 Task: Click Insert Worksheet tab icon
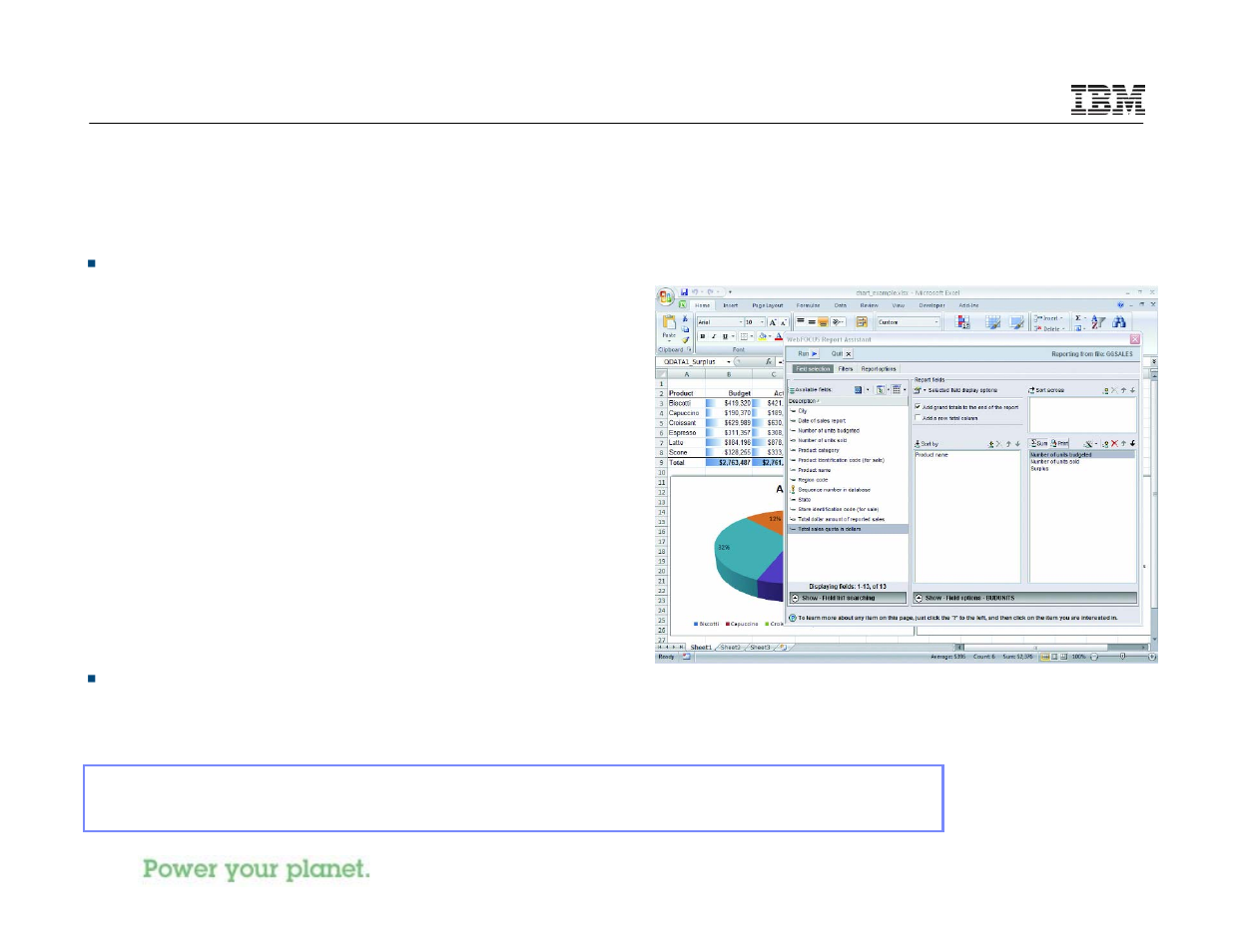[784, 647]
